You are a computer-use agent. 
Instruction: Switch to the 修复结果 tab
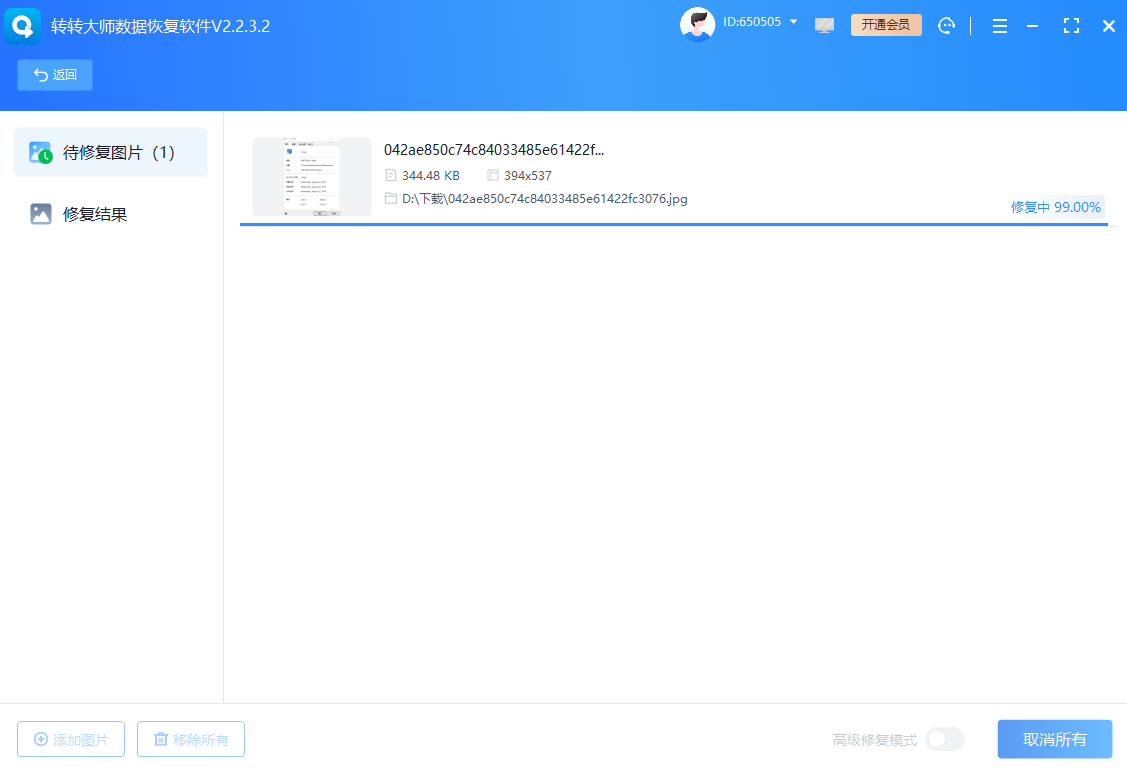95,214
